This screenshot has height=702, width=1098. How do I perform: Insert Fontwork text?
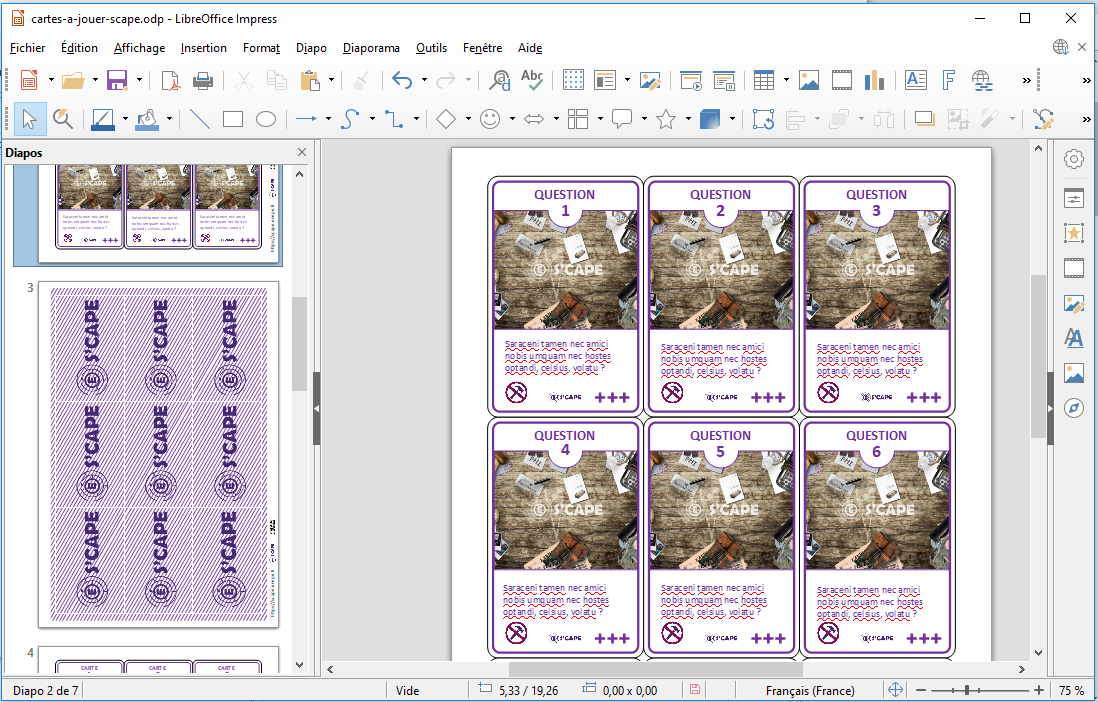coord(949,81)
